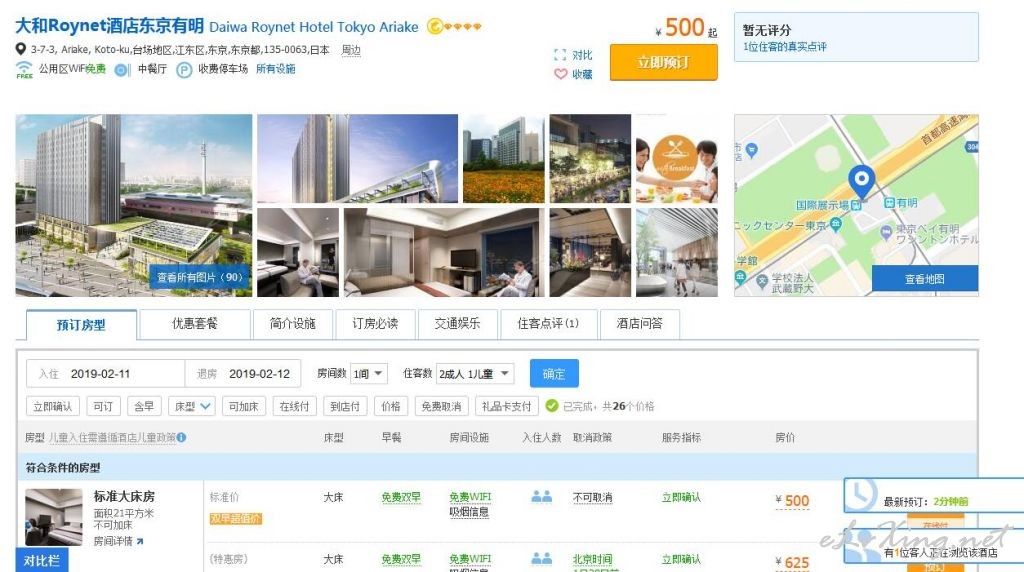1024x572 pixels.
Task: Expand the 床型 bed type filter dropdown
Action: click(193, 406)
